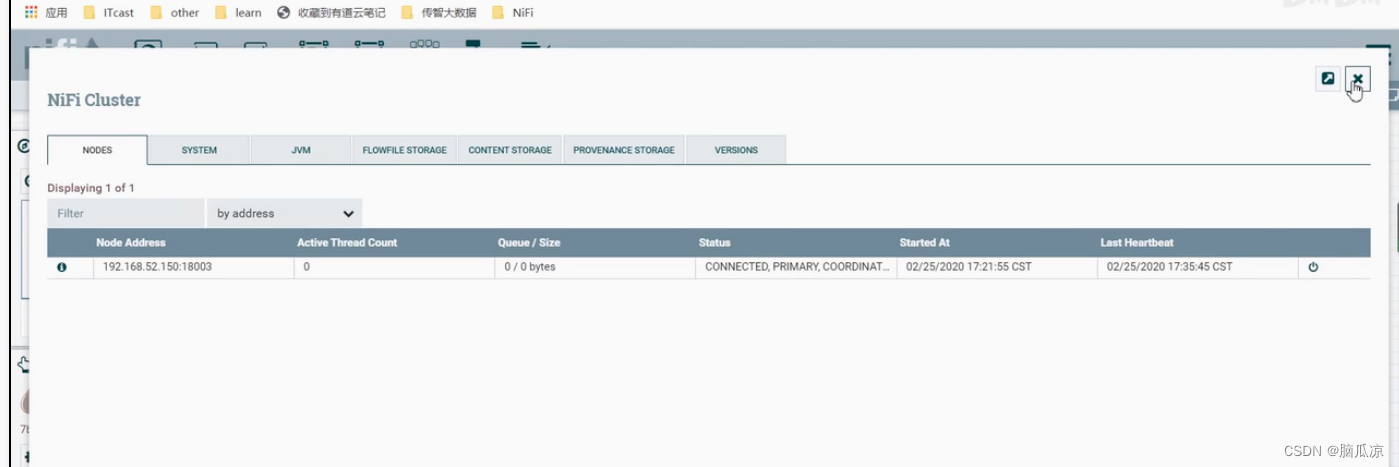The height and width of the screenshot is (467, 1399).
Task: Select the NODES tab
Action: [x=97, y=150]
